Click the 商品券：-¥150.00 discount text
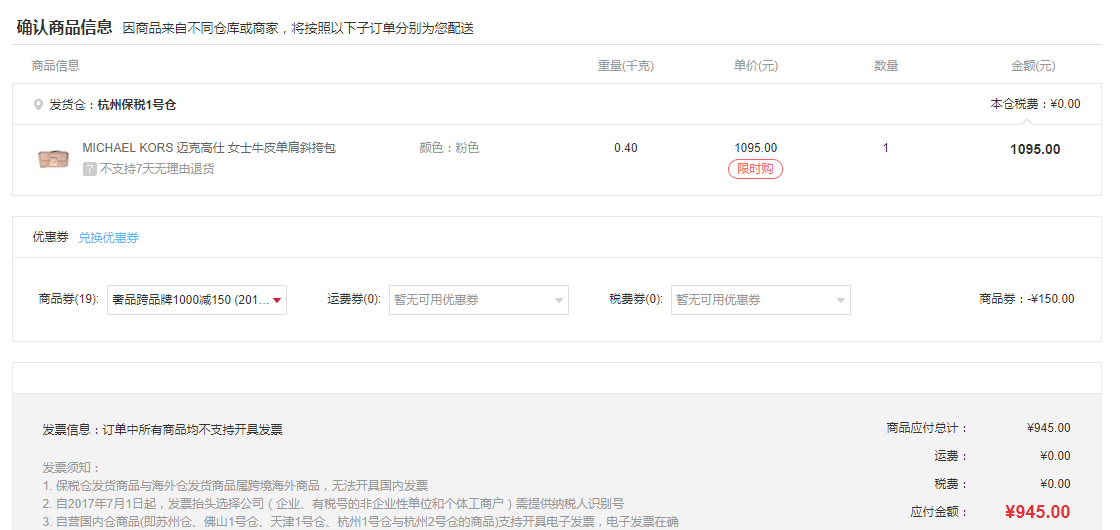 click(x=1026, y=299)
